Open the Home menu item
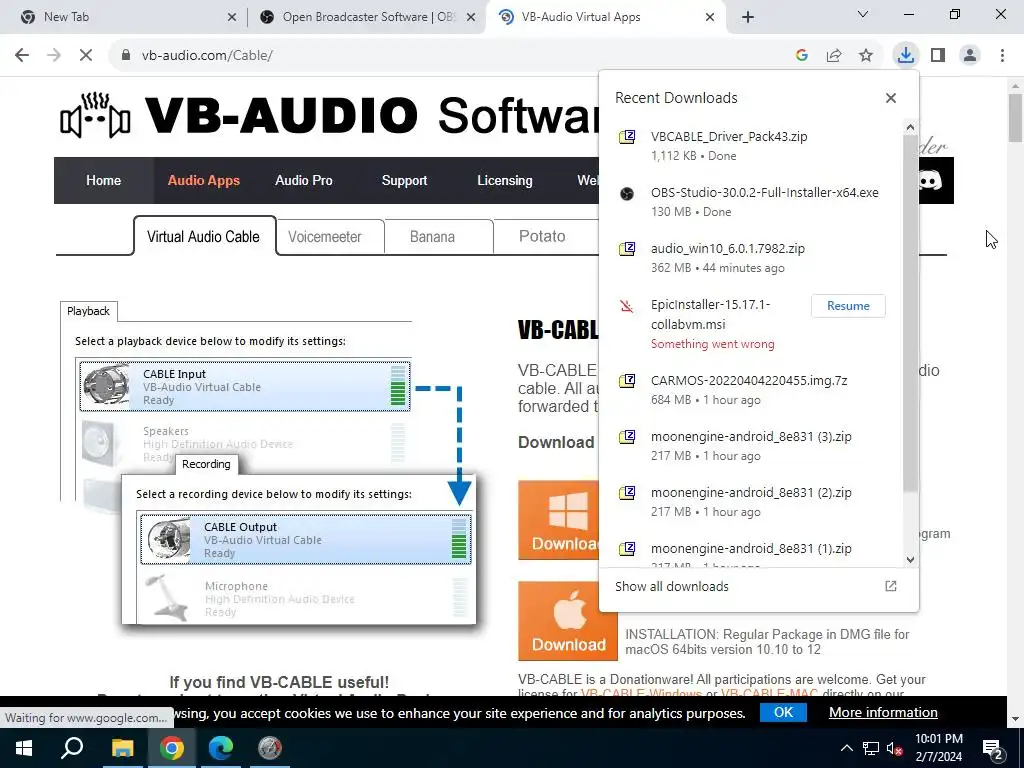Viewport: 1024px width, 768px height. click(103, 180)
